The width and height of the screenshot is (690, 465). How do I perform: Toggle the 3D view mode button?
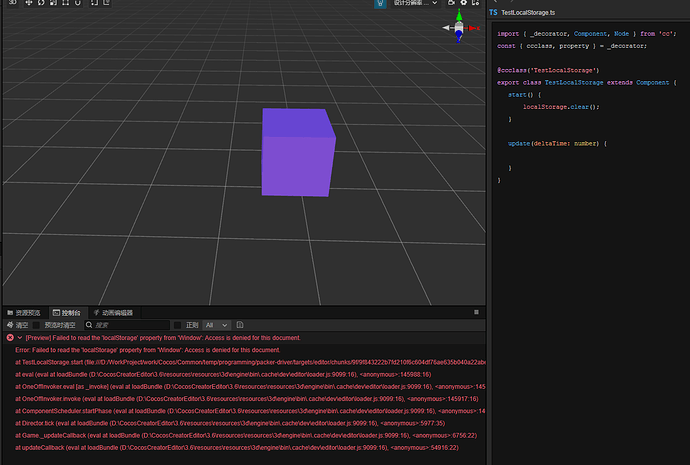point(12,3)
